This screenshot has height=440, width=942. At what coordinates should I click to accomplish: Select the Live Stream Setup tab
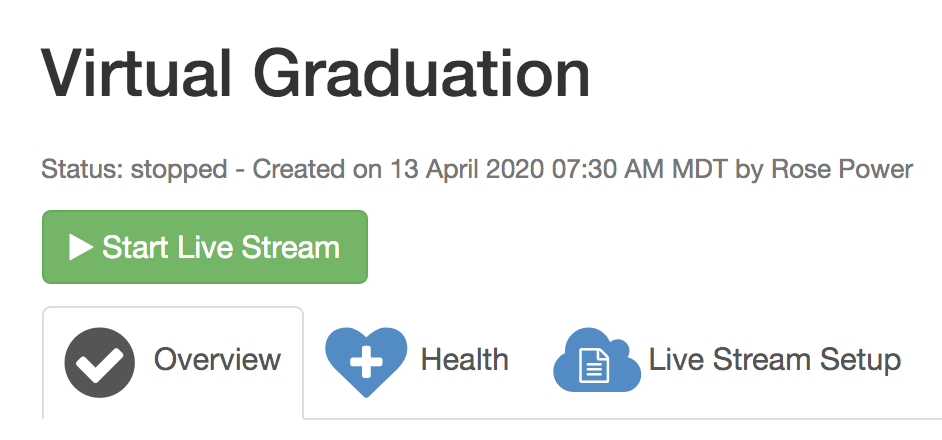pyautogui.click(x=774, y=360)
